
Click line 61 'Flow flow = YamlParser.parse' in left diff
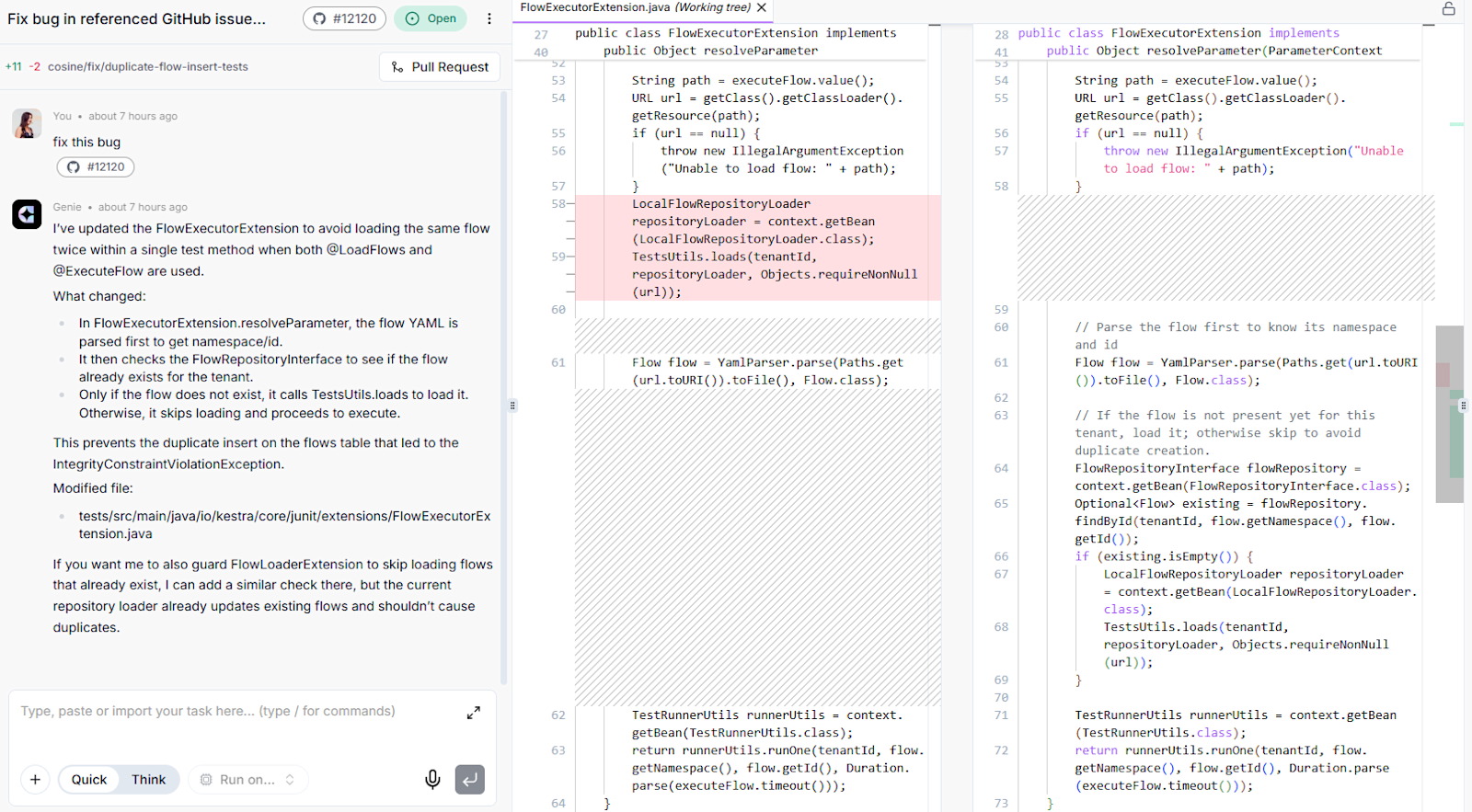pyautogui.click(x=767, y=372)
